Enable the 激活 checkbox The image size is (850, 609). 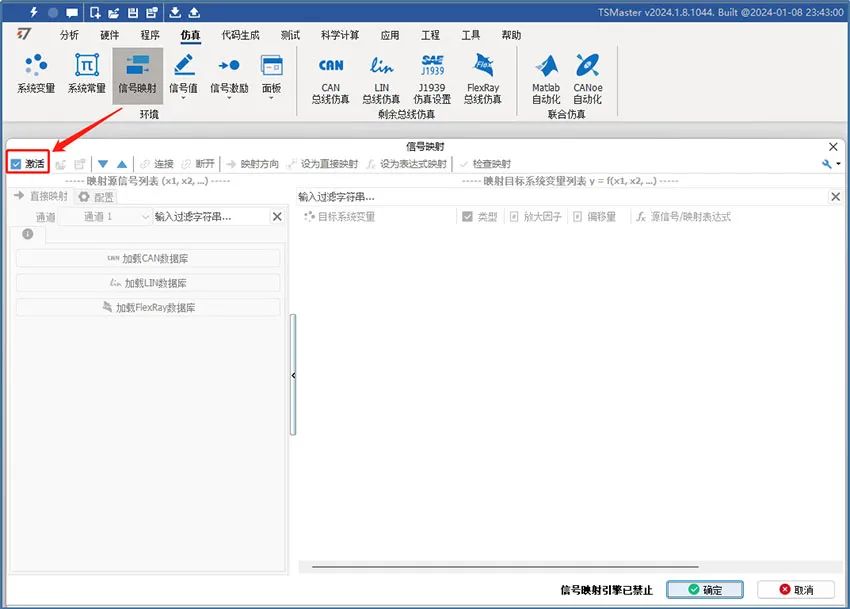pyautogui.click(x=17, y=162)
